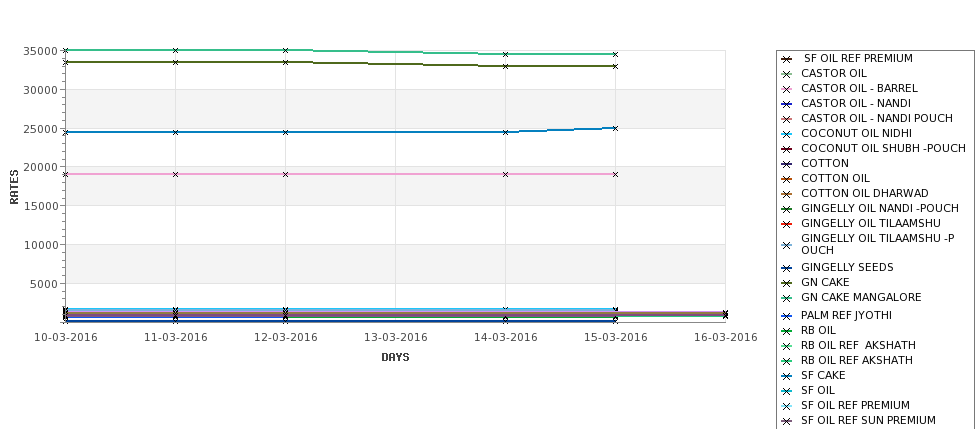Click the top green line's 15-03-2016 data point
Image resolution: width=975 pixels, height=429 pixels.
pos(615,55)
